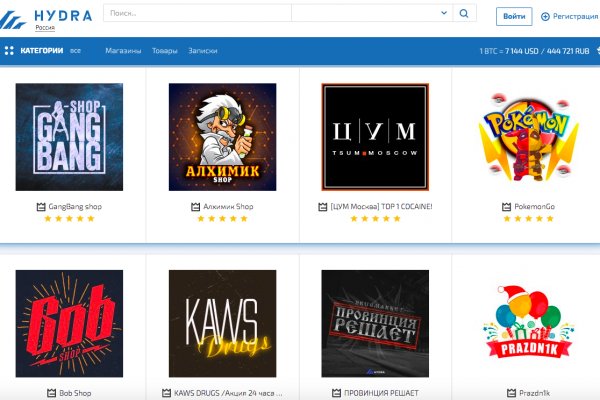The height and width of the screenshot is (400, 600).
Task: Click the Hydra logo in the header
Action: click(x=48, y=17)
